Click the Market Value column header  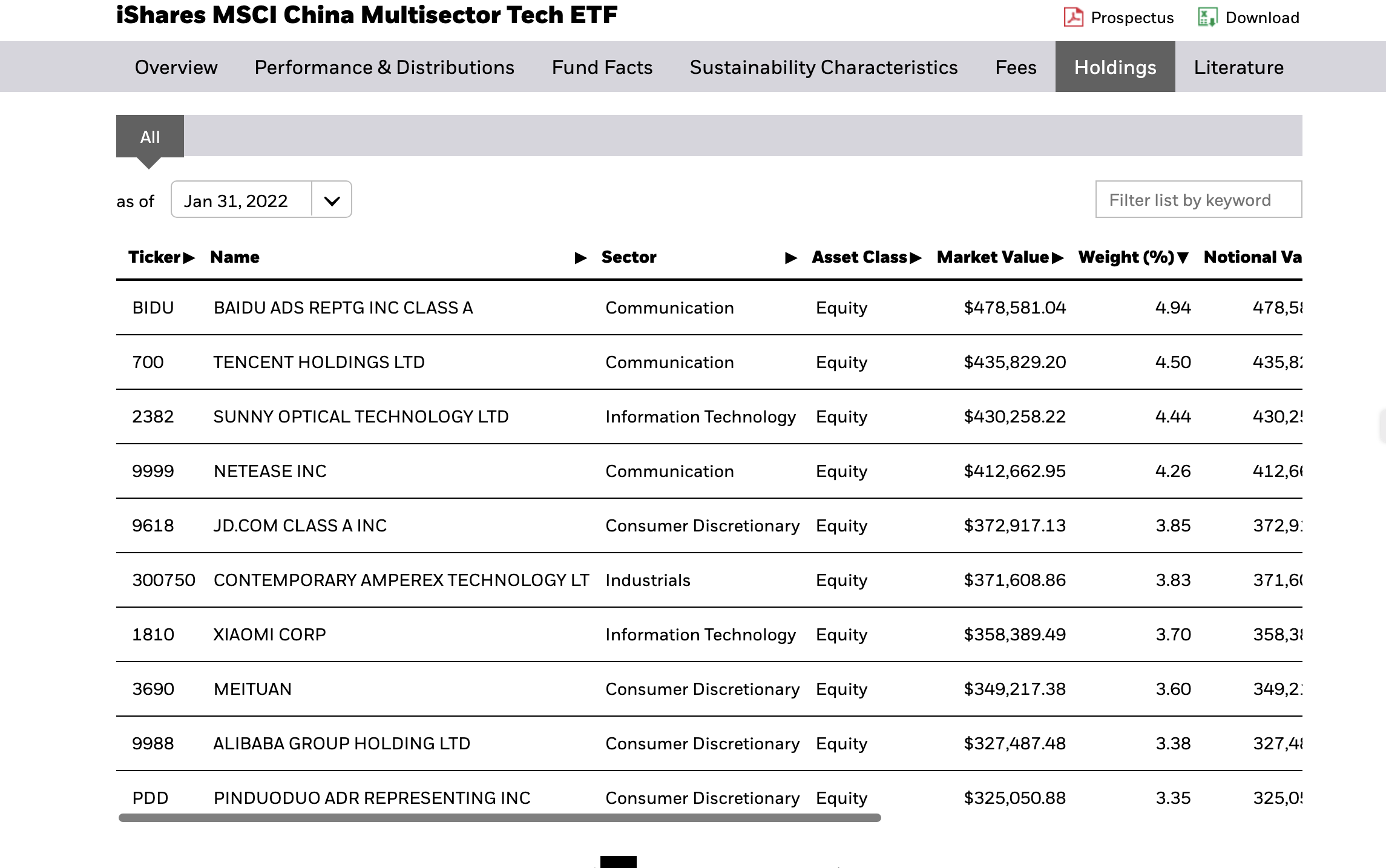point(993,257)
